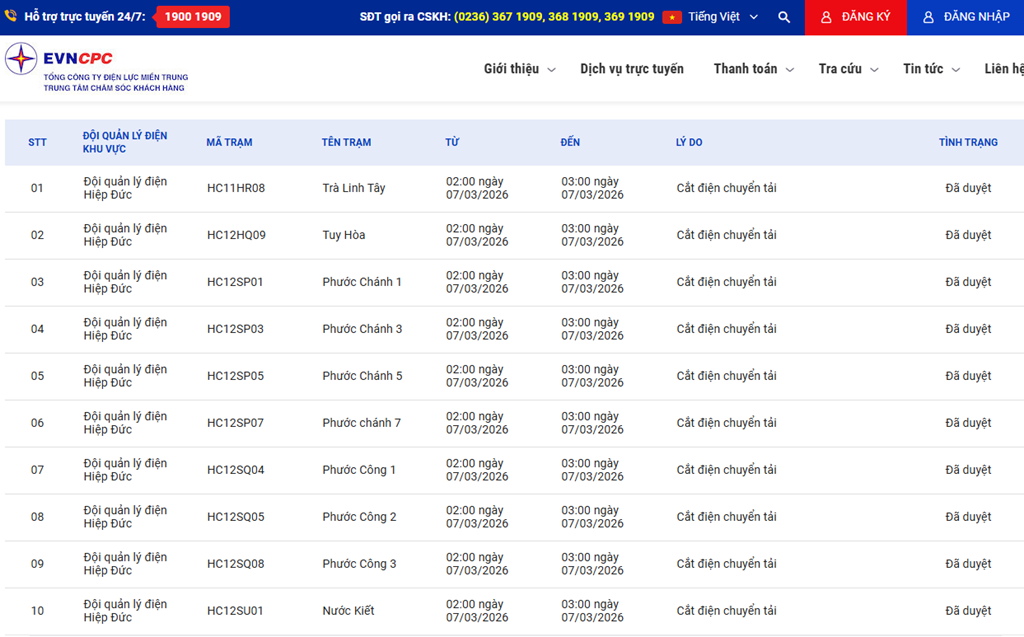
Task: Open the Tin tức menu
Action: coord(930,69)
